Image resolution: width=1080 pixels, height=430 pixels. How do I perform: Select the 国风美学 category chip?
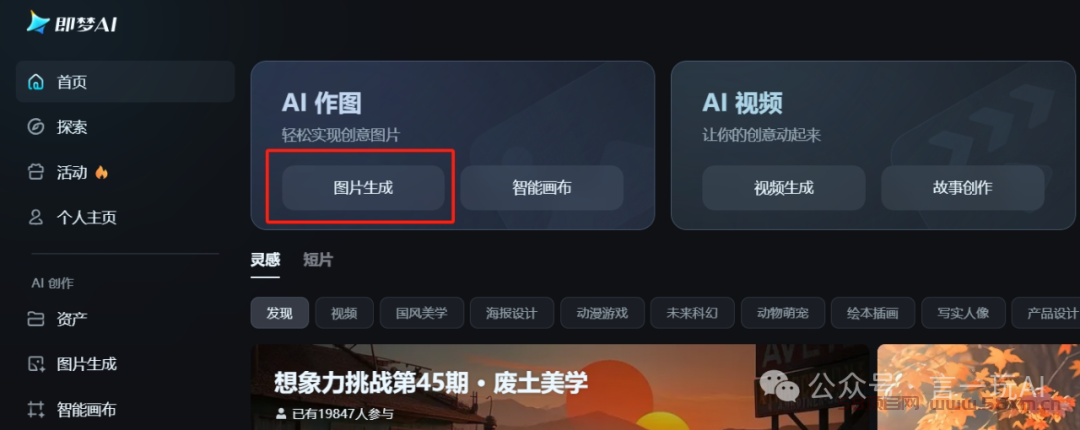pos(422,313)
